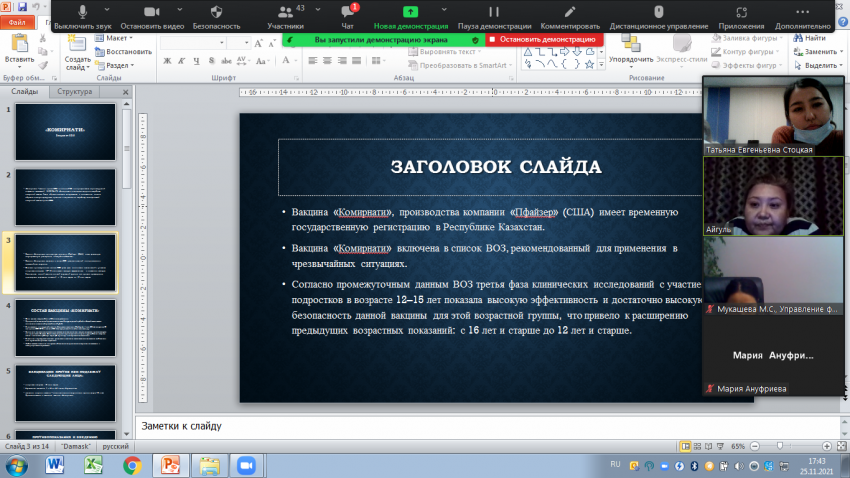Open Заменить replace button
This screenshot has width=850, height=478.
(x=816, y=51)
